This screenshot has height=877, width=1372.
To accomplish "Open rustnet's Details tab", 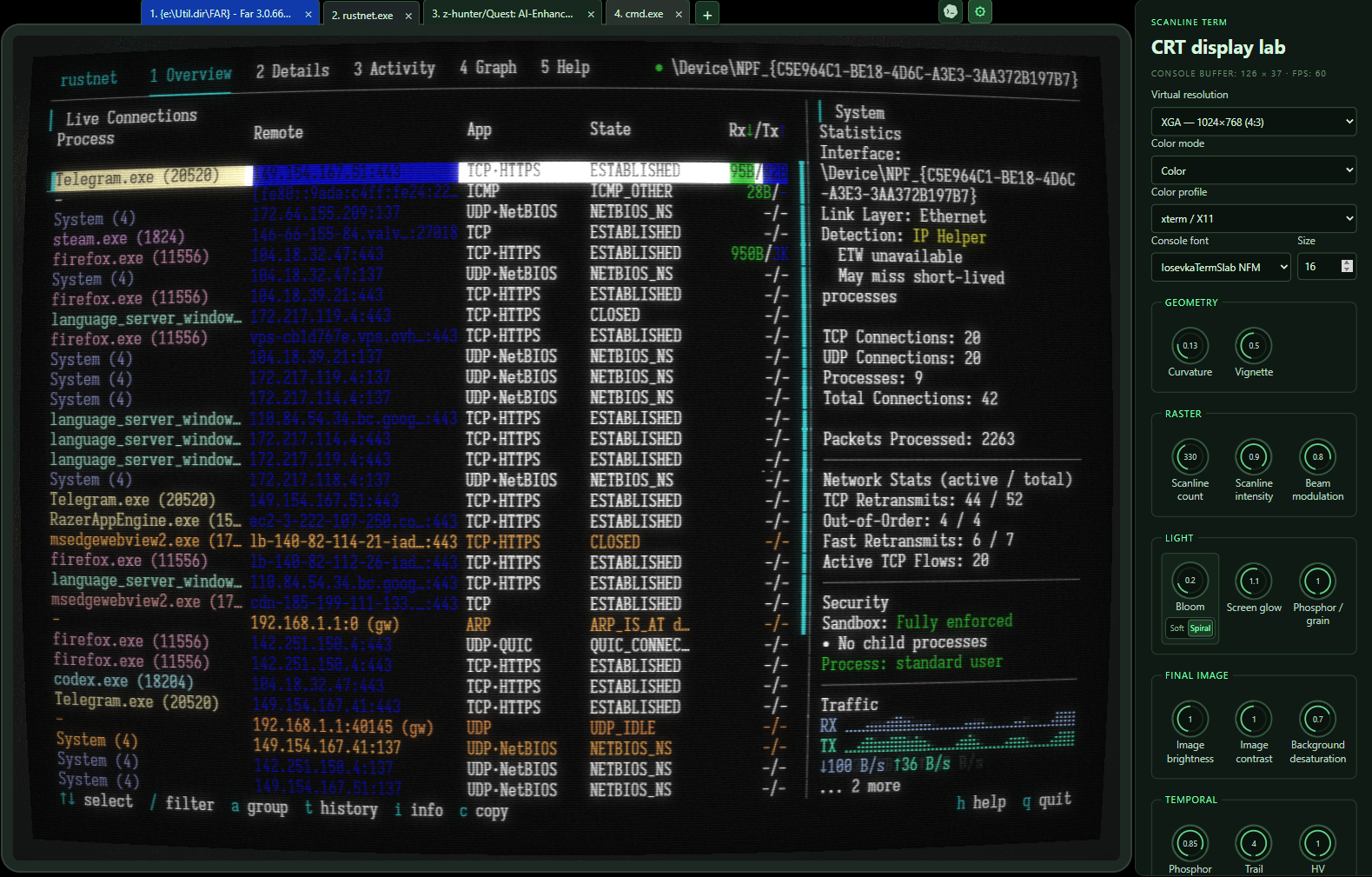I will 293,71.
